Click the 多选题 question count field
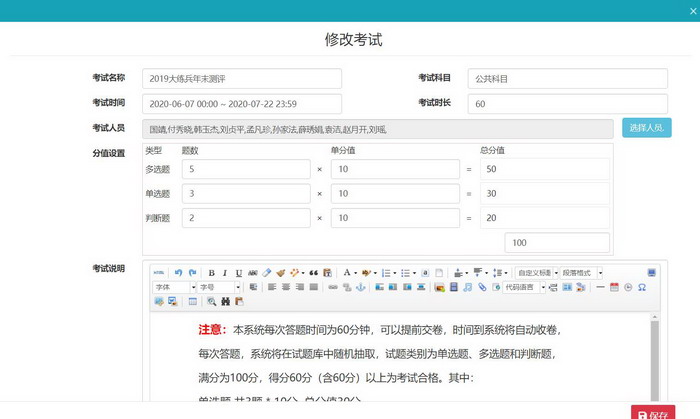This screenshot has width=700, height=419. tap(246, 169)
